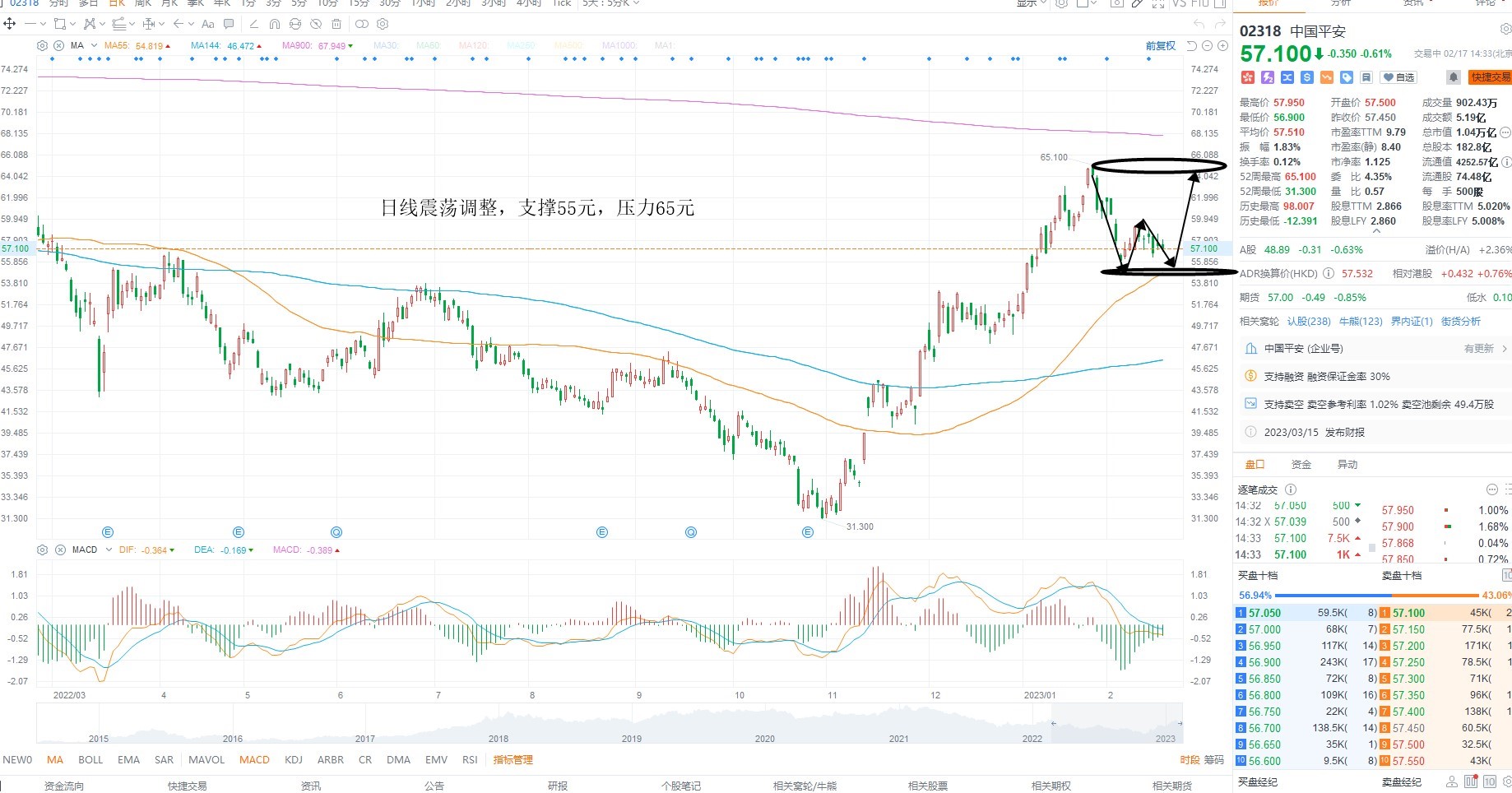Collapse the quote details chevron
This screenshot has width=1512, height=793.
click(1376, 232)
